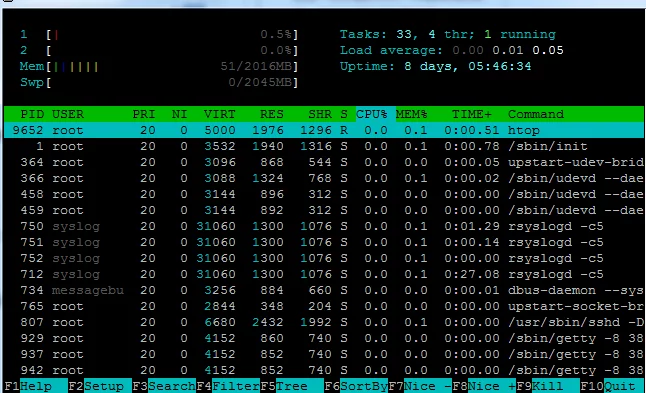Select the rsyslogd process with PID 750
Screen dimensions: 646x393
coord(324,226)
